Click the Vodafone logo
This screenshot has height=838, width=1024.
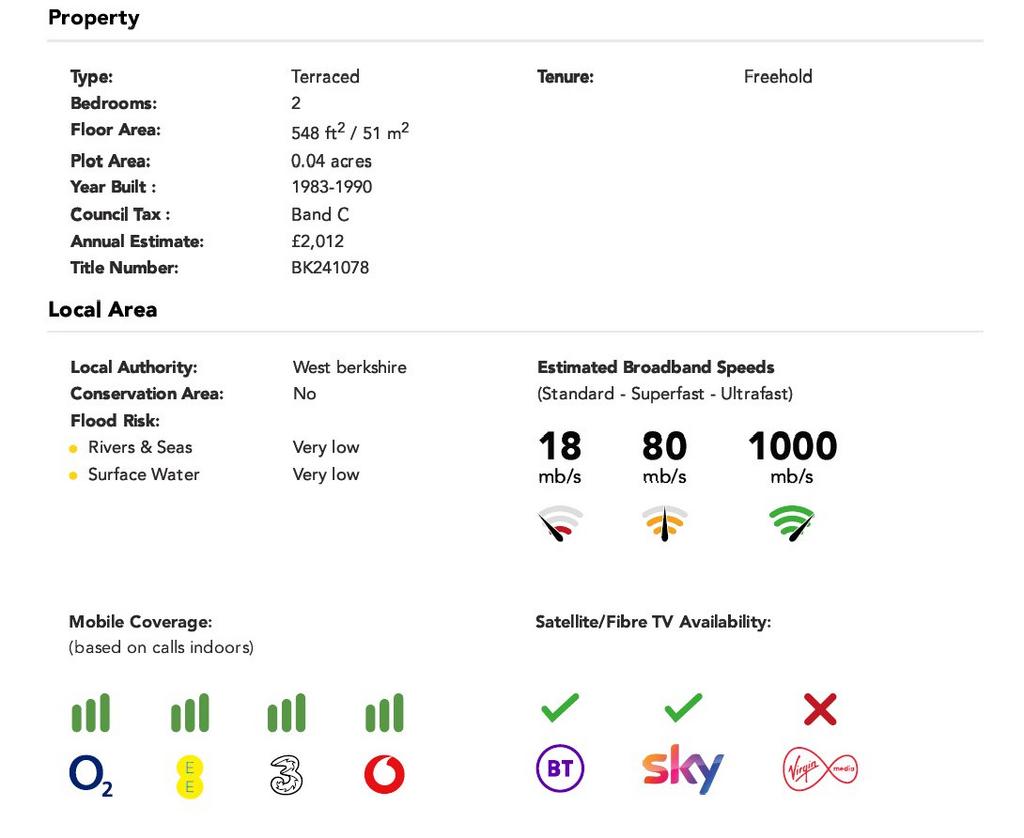pyautogui.click(x=384, y=775)
